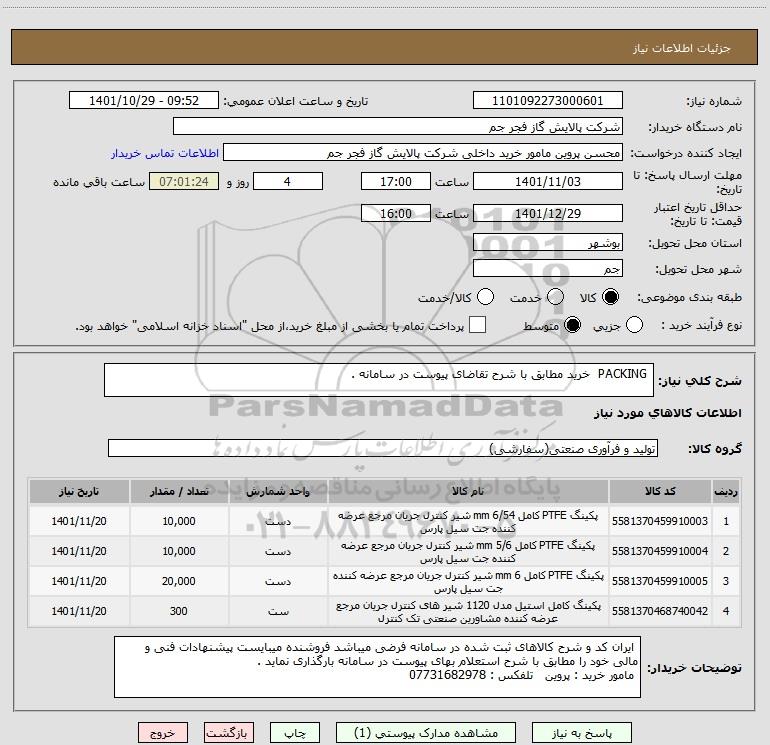
Task: Click the buyer name field شرکت پالایش گاز فجر جم
Action: click(398, 127)
